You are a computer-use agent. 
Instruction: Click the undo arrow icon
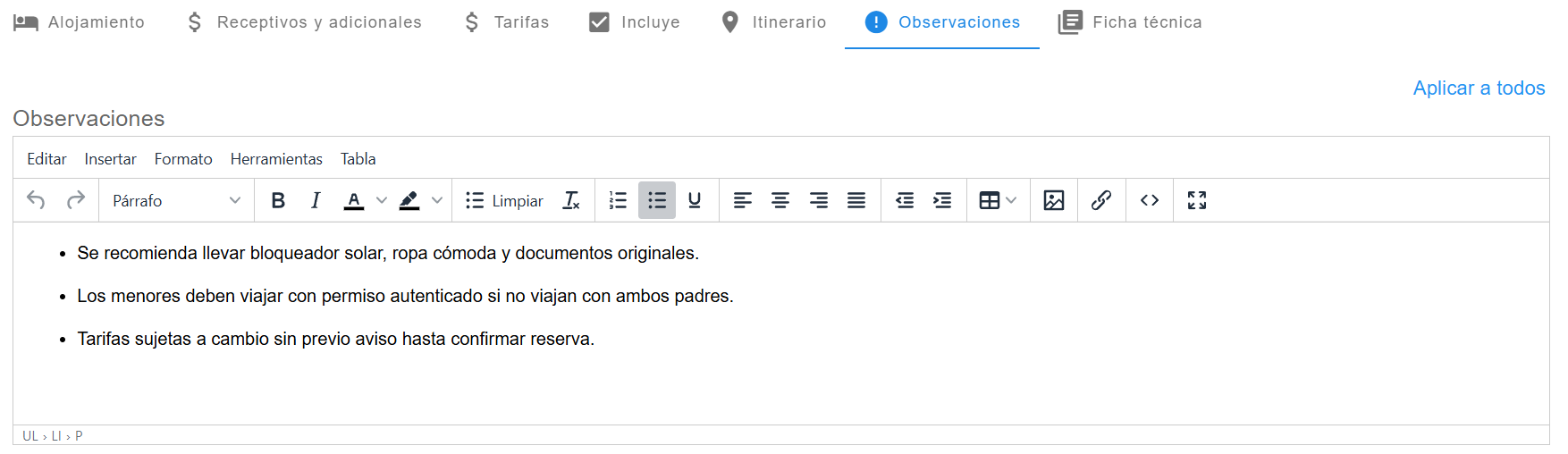click(x=36, y=200)
